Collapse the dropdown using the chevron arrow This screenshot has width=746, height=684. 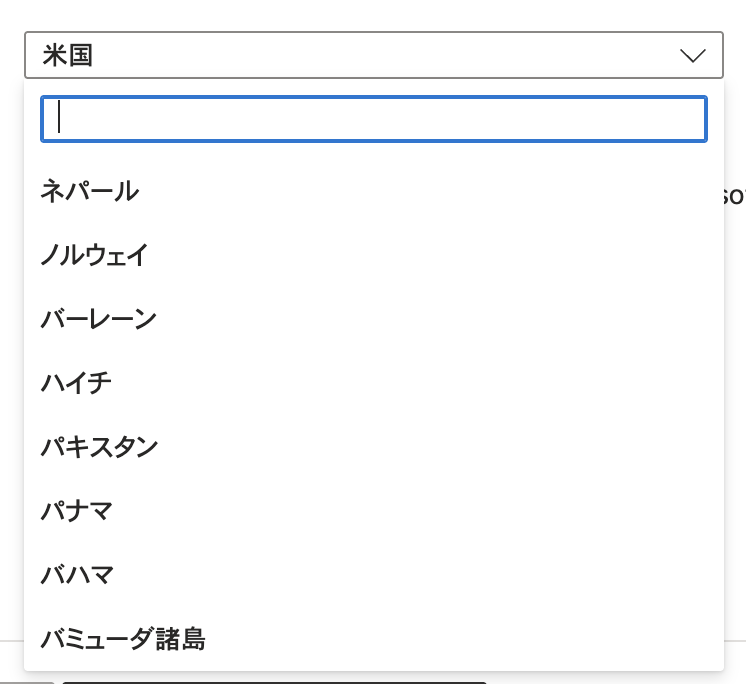[x=693, y=55]
